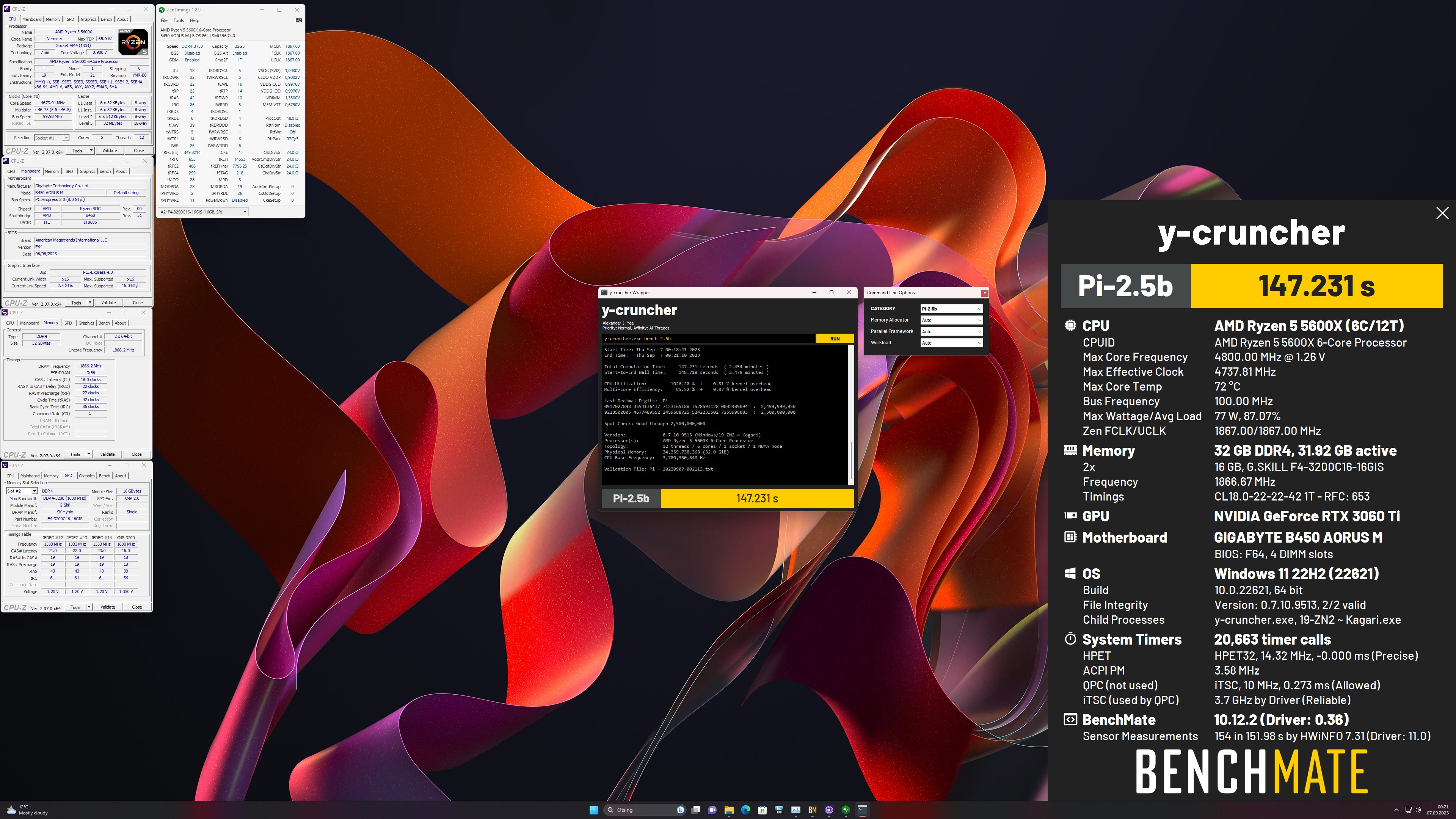Click the network icon in system tray

[1408, 810]
